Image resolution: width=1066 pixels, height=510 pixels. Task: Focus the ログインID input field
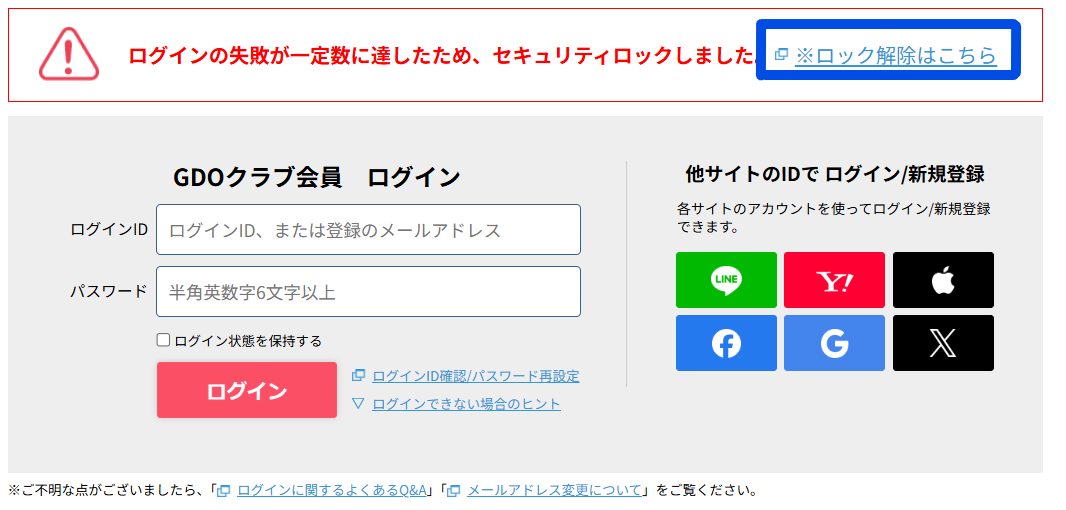pos(368,230)
